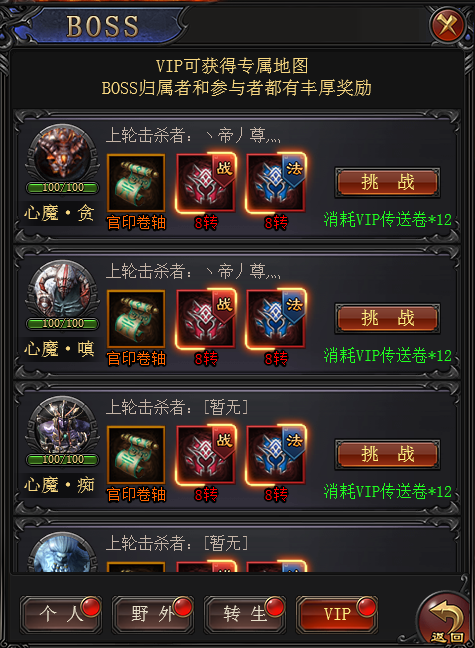This screenshot has width=475, height=648.
Task: Select the 官印卷轴 scroll reward for 心魔·贪
Action: pos(136,183)
